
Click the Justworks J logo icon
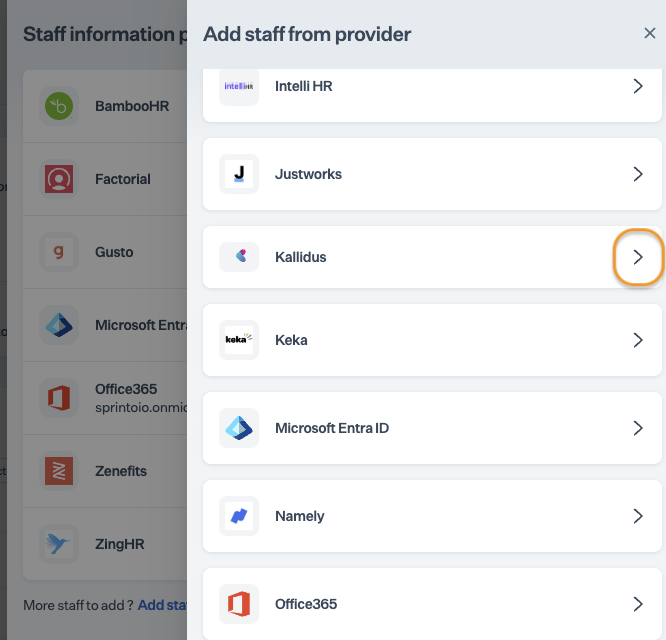tap(239, 174)
